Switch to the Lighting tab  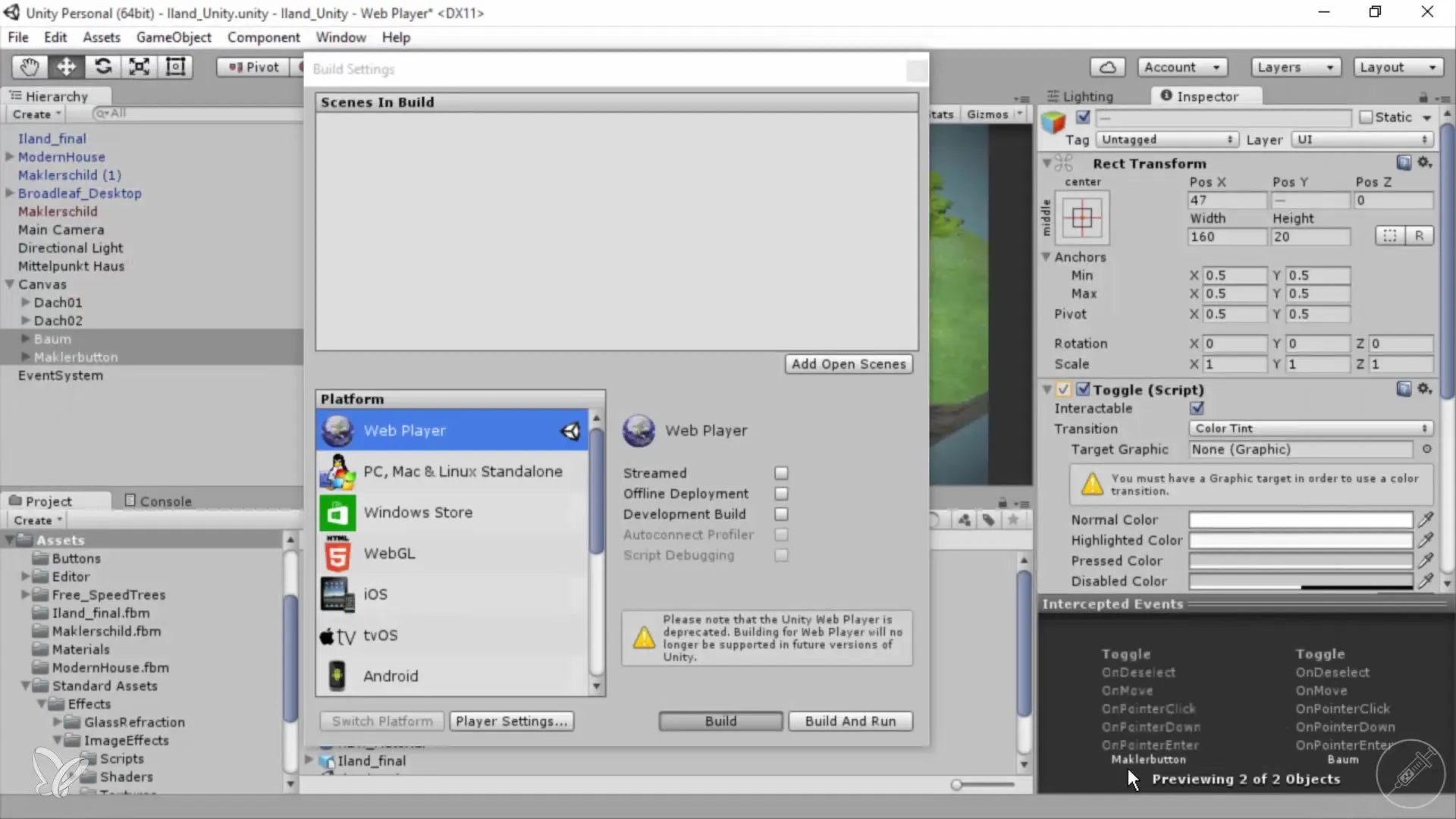[x=1080, y=96]
